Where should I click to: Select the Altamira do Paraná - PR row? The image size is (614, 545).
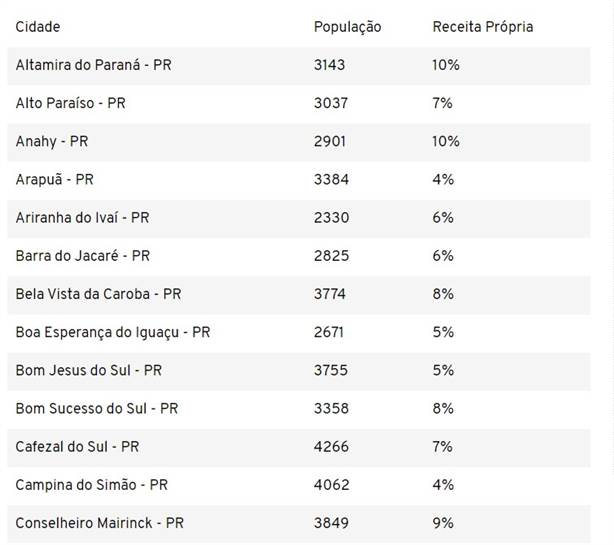(x=299, y=65)
